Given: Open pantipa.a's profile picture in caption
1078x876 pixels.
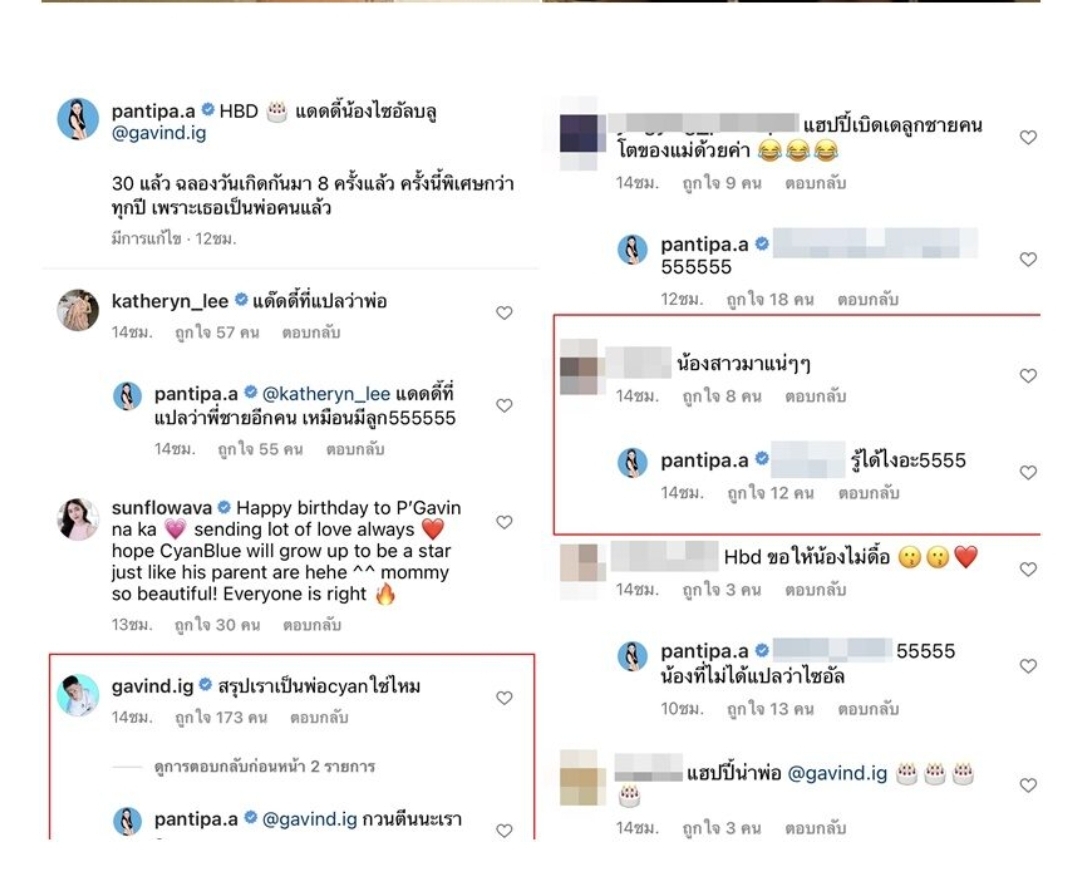Looking at the screenshot, I should (x=78, y=118).
